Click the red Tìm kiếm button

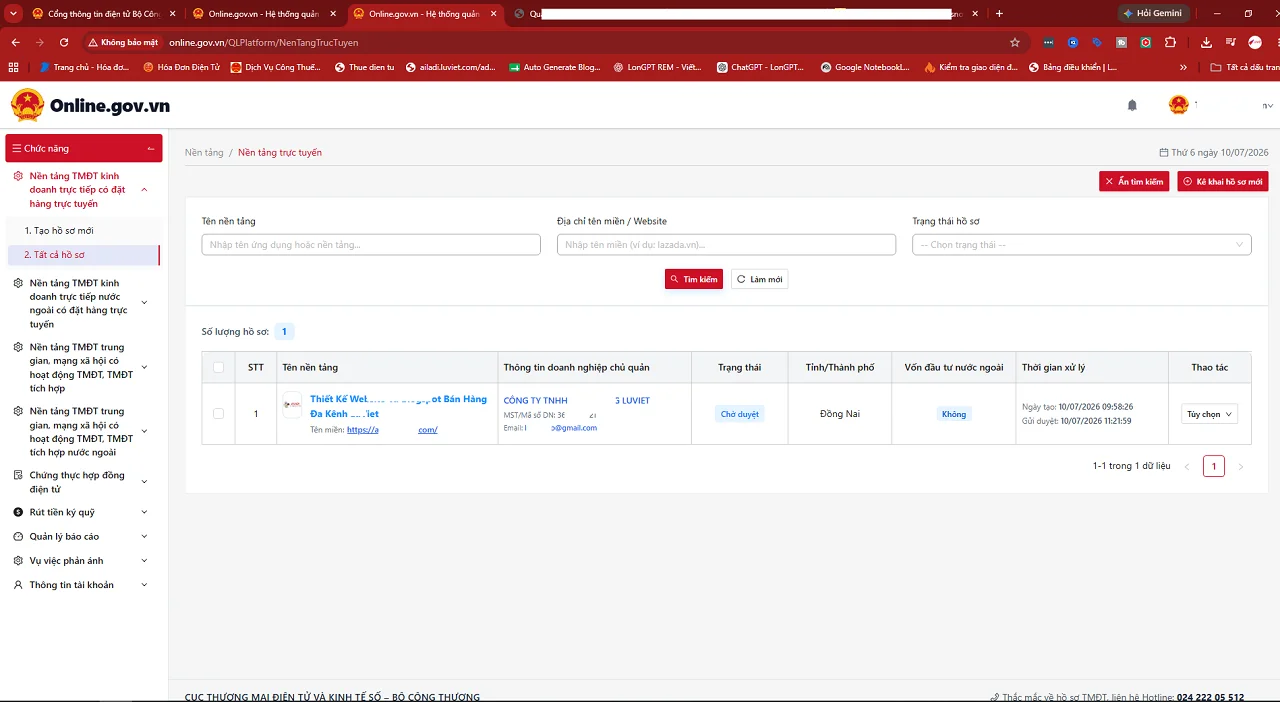(694, 279)
